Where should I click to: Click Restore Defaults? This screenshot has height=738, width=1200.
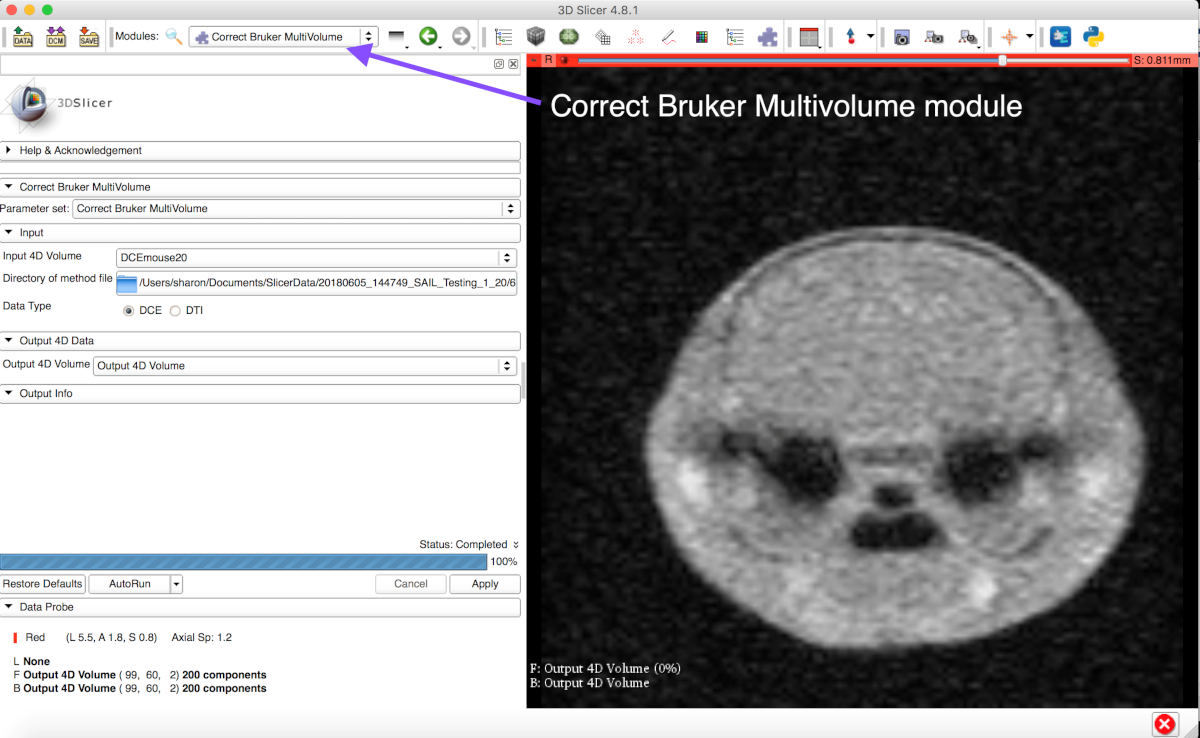click(42, 583)
